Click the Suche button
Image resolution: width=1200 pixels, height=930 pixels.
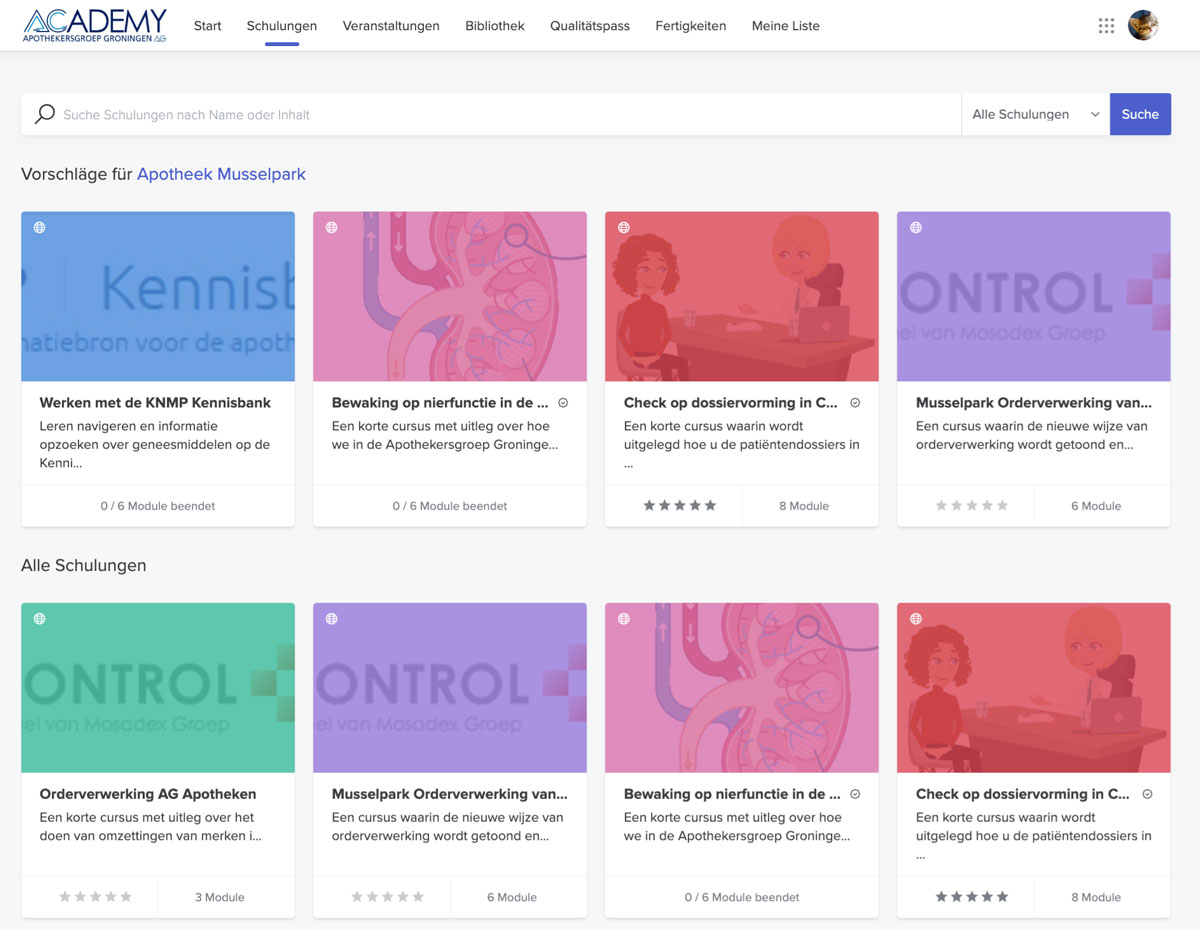pyautogui.click(x=1140, y=114)
